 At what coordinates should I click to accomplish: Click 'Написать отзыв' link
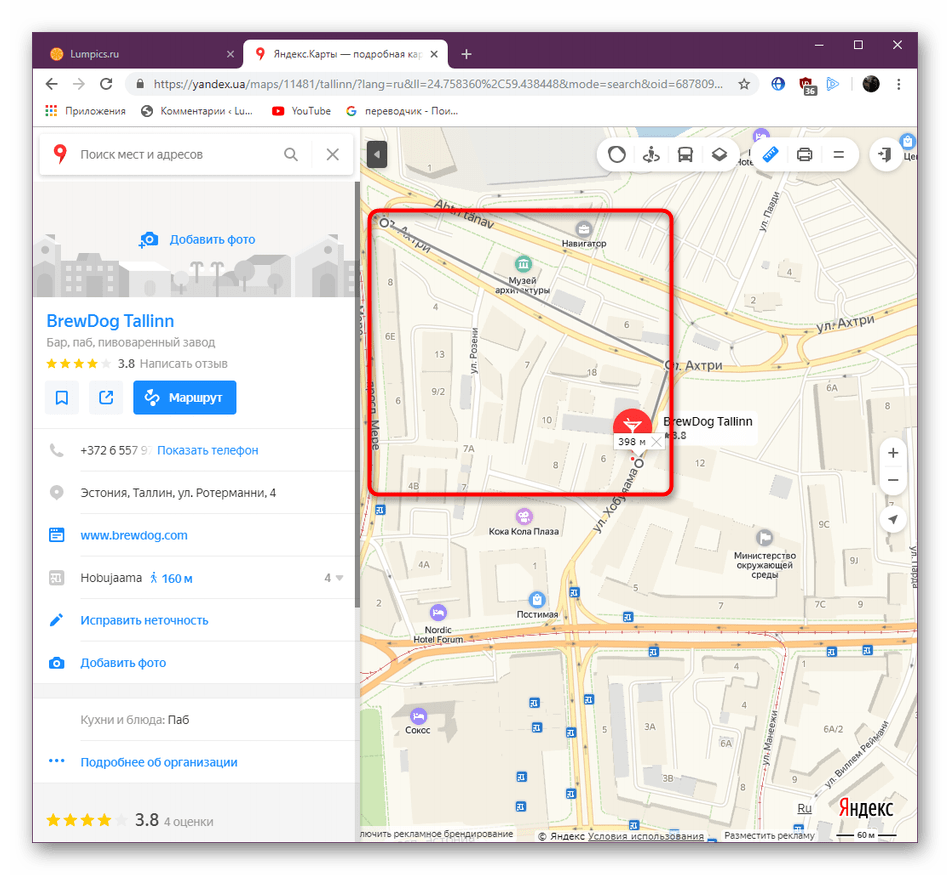point(184,364)
